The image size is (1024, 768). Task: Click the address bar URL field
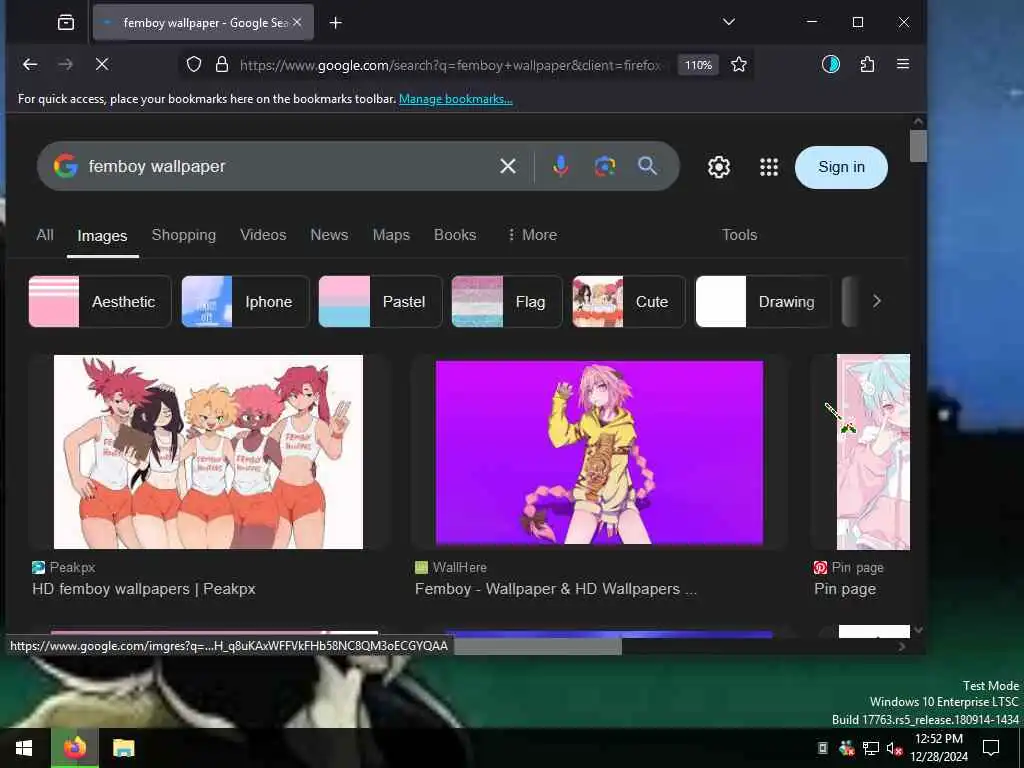pos(451,65)
